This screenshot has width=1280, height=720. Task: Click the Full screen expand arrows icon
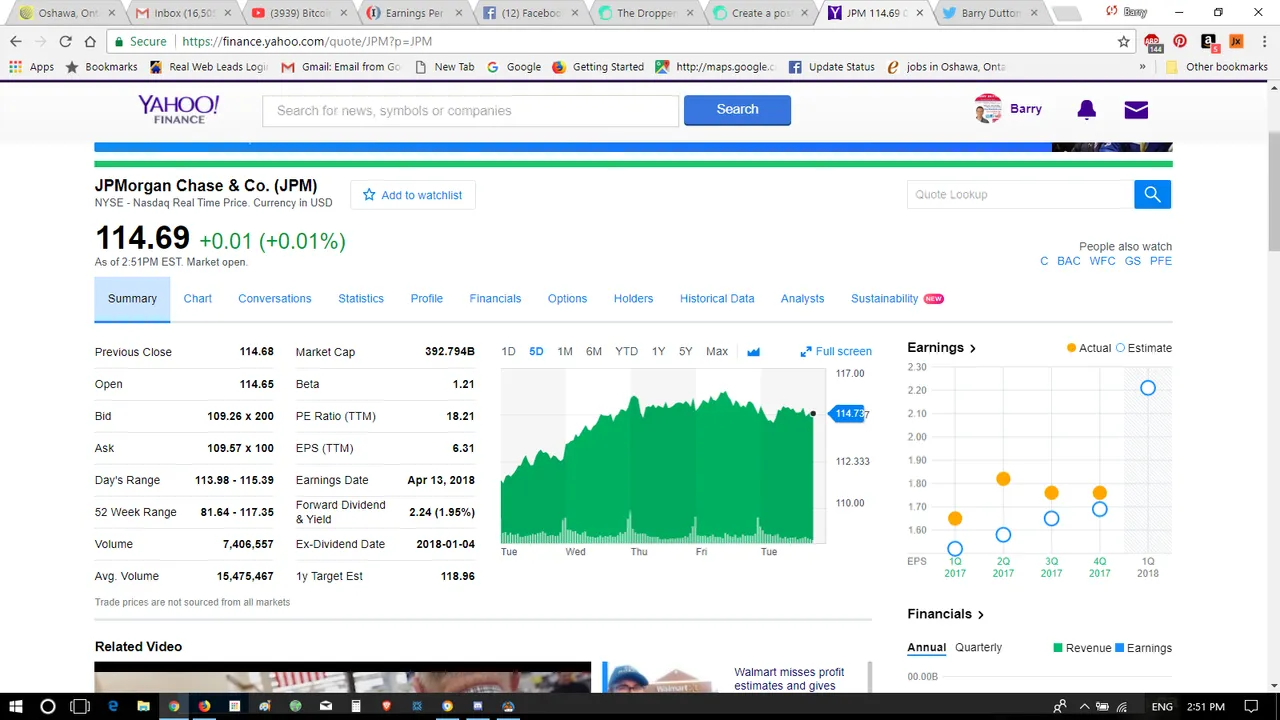click(x=806, y=351)
